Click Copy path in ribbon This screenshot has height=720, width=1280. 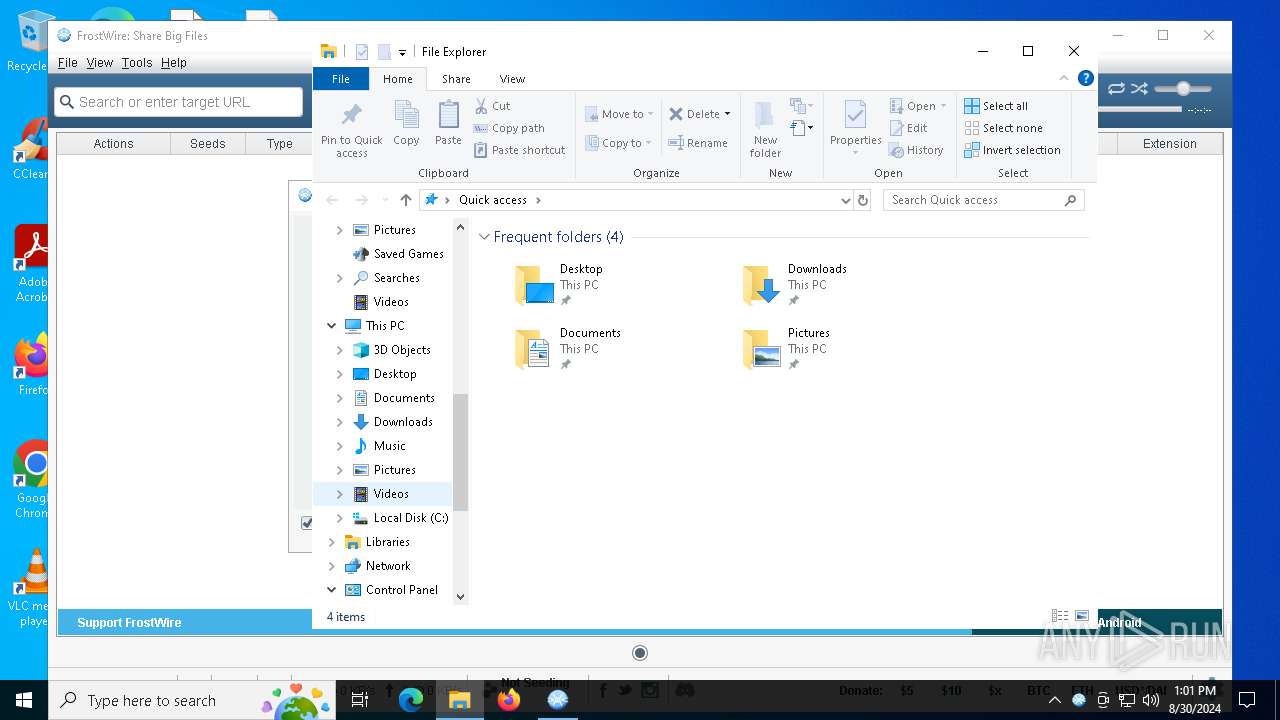509,128
